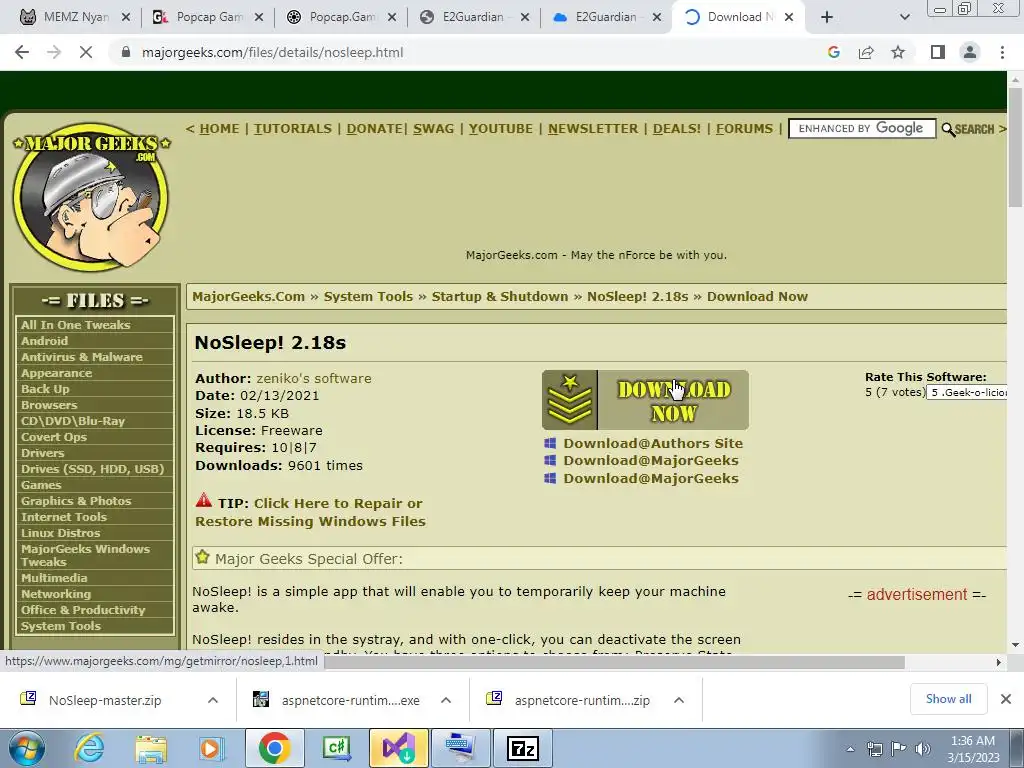Viewport: 1024px width, 768px height.
Task: Open tab search dropdown chevron
Action: [x=904, y=17]
